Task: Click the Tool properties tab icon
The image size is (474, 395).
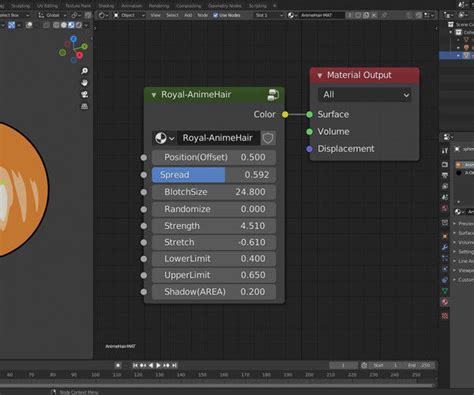Action: 445,151
